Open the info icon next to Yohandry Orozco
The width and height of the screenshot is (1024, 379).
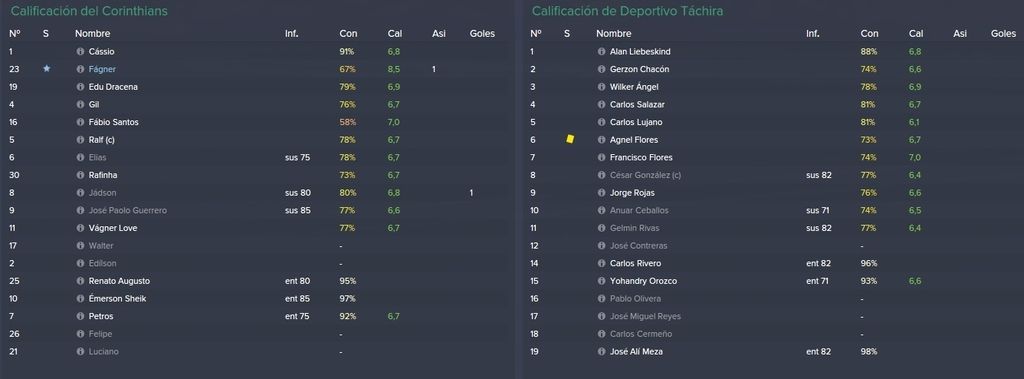[x=601, y=281]
